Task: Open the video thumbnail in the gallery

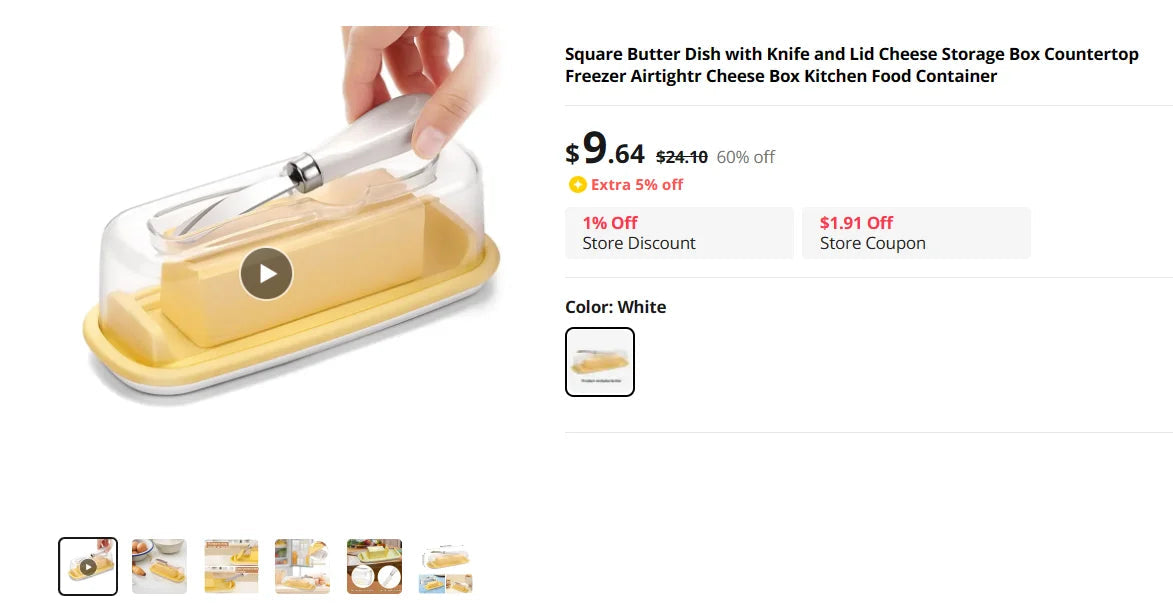Action: (88, 566)
